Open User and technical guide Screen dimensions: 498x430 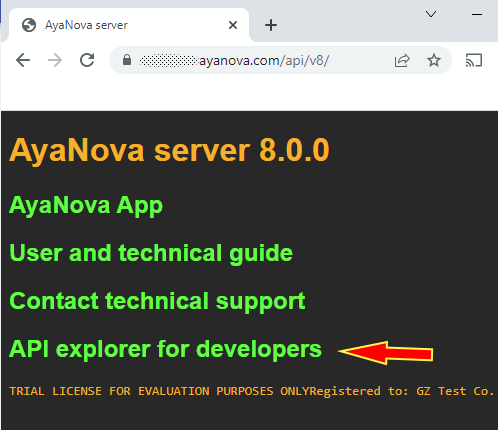[151, 253]
